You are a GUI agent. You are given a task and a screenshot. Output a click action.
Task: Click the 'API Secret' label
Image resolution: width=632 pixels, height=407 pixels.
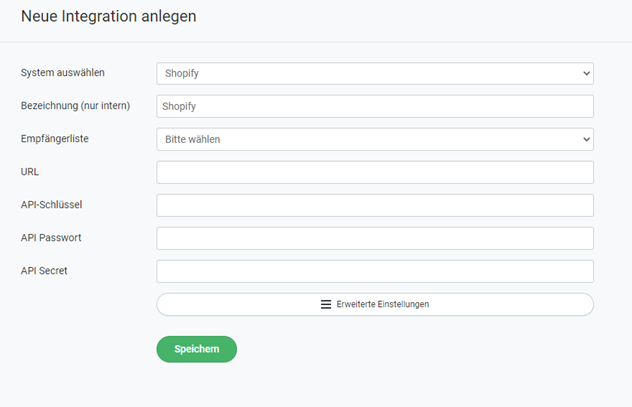(x=44, y=271)
